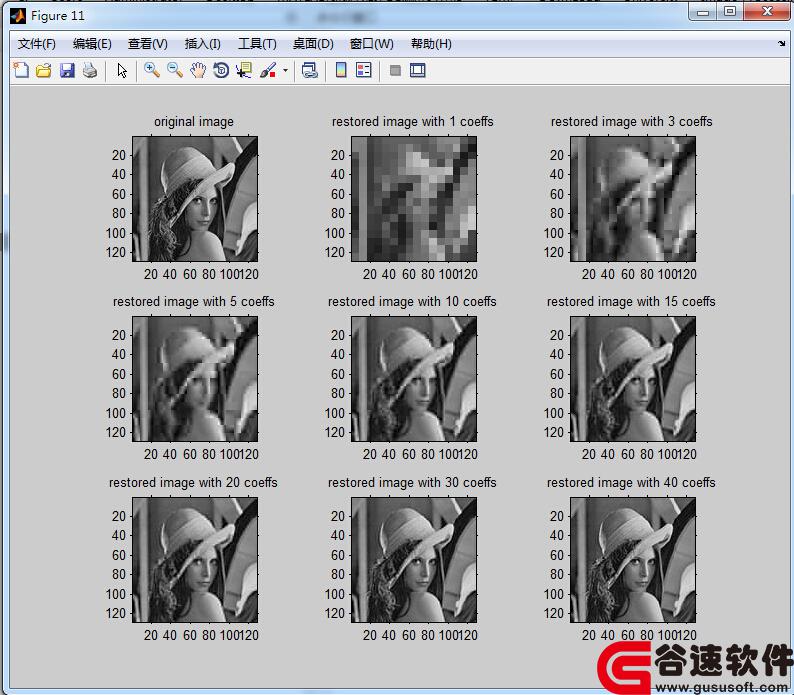This screenshot has height=695, width=794.
Task: Click the 'restored image with 10 coeffs' title
Action: [x=412, y=301]
